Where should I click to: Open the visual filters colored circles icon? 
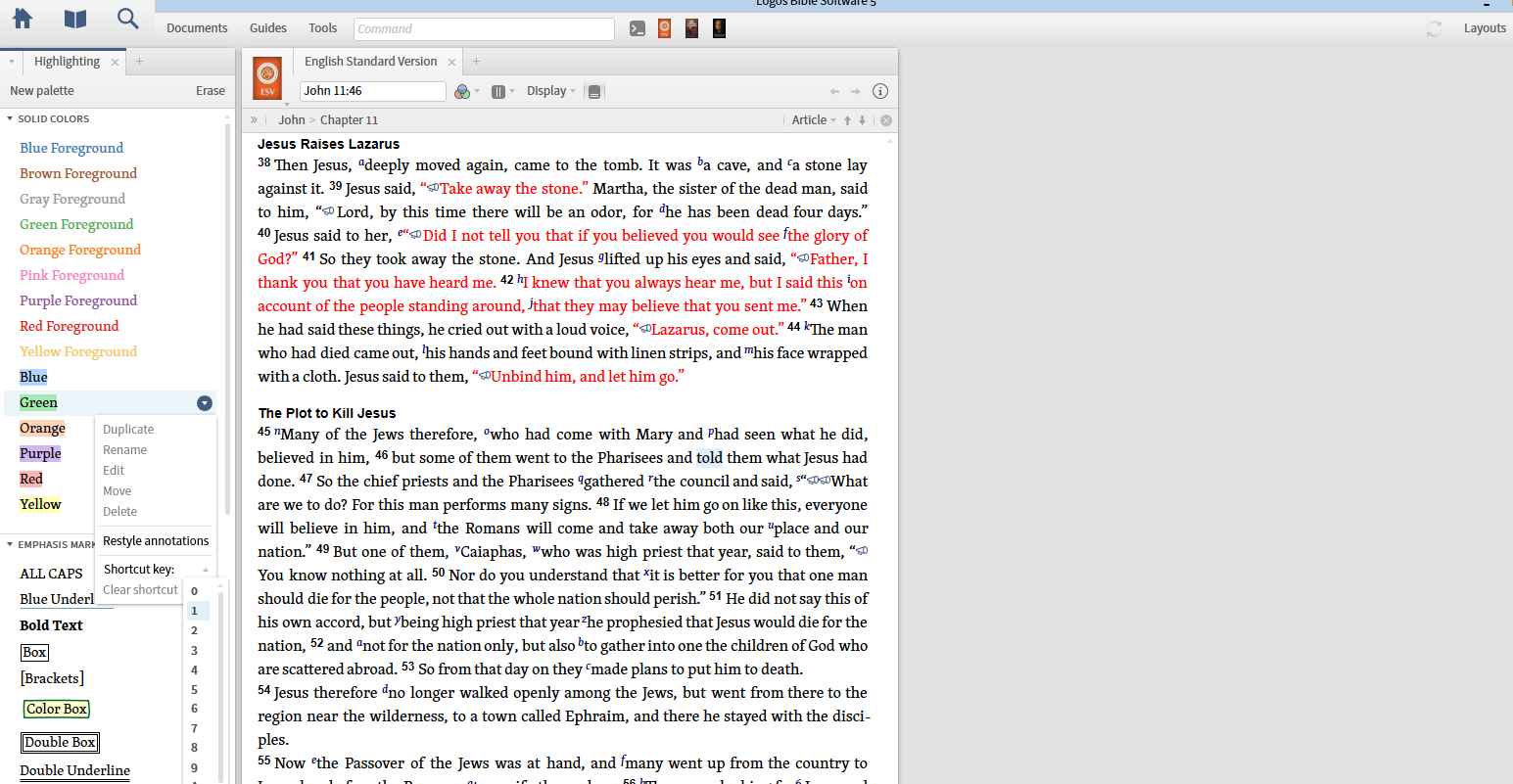462,91
